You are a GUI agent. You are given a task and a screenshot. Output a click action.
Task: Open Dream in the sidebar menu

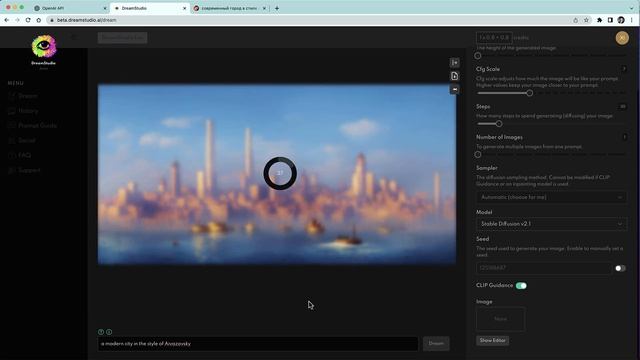click(28, 96)
